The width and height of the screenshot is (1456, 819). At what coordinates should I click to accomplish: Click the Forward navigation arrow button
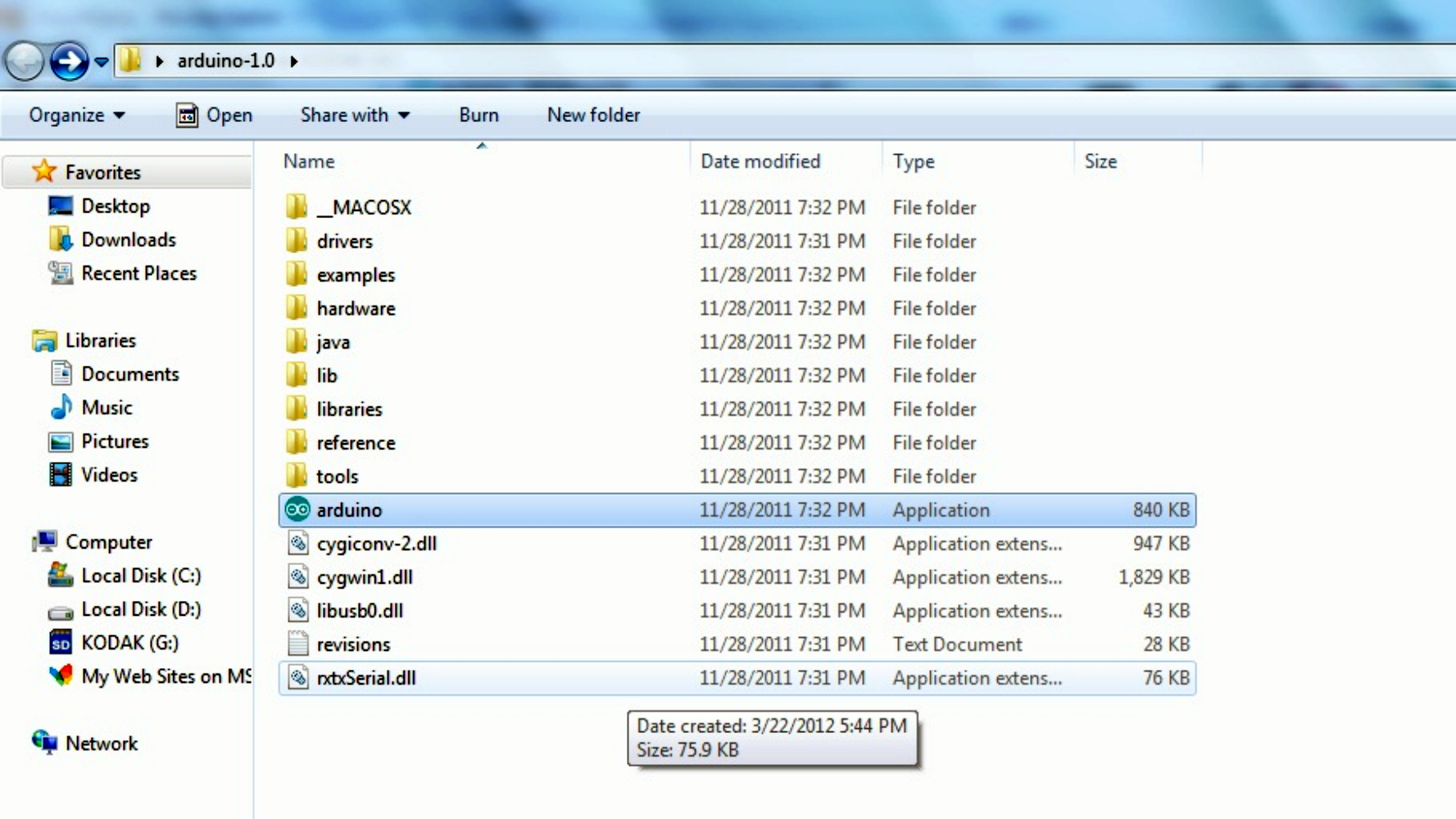(x=69, y=61)
